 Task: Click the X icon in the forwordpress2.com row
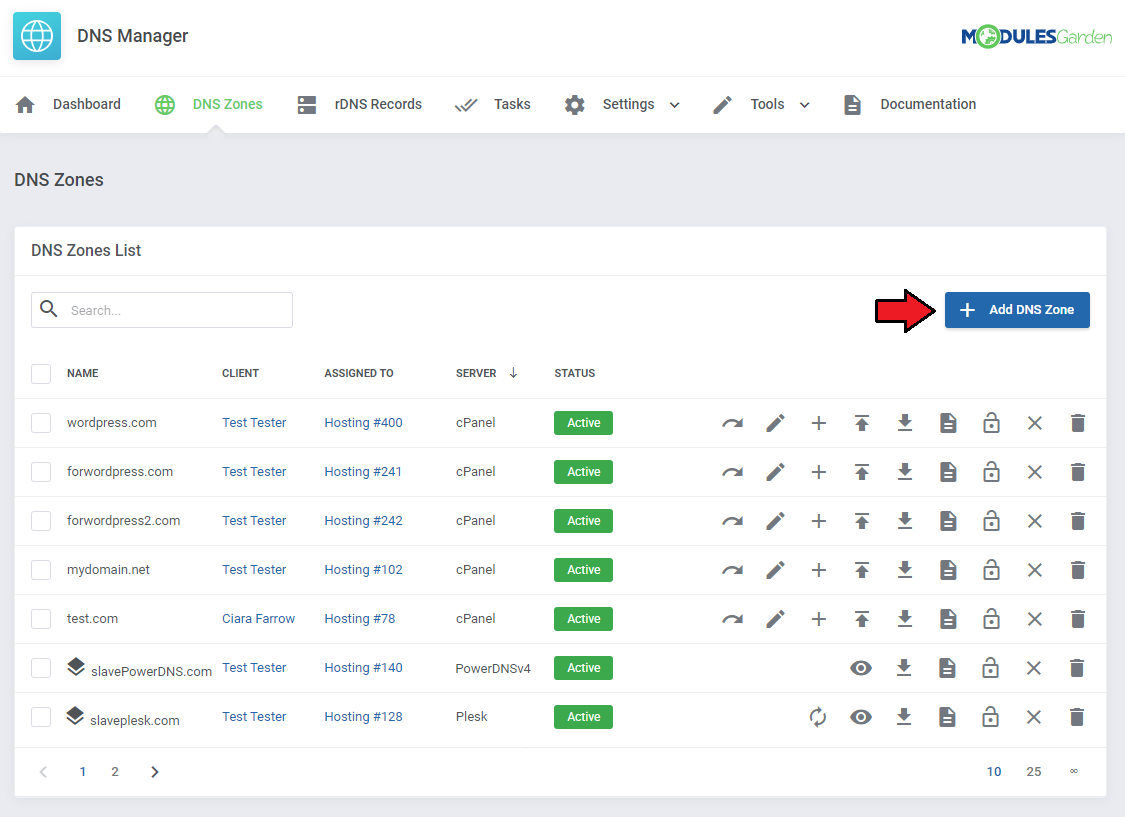[x=1034, y=521]
